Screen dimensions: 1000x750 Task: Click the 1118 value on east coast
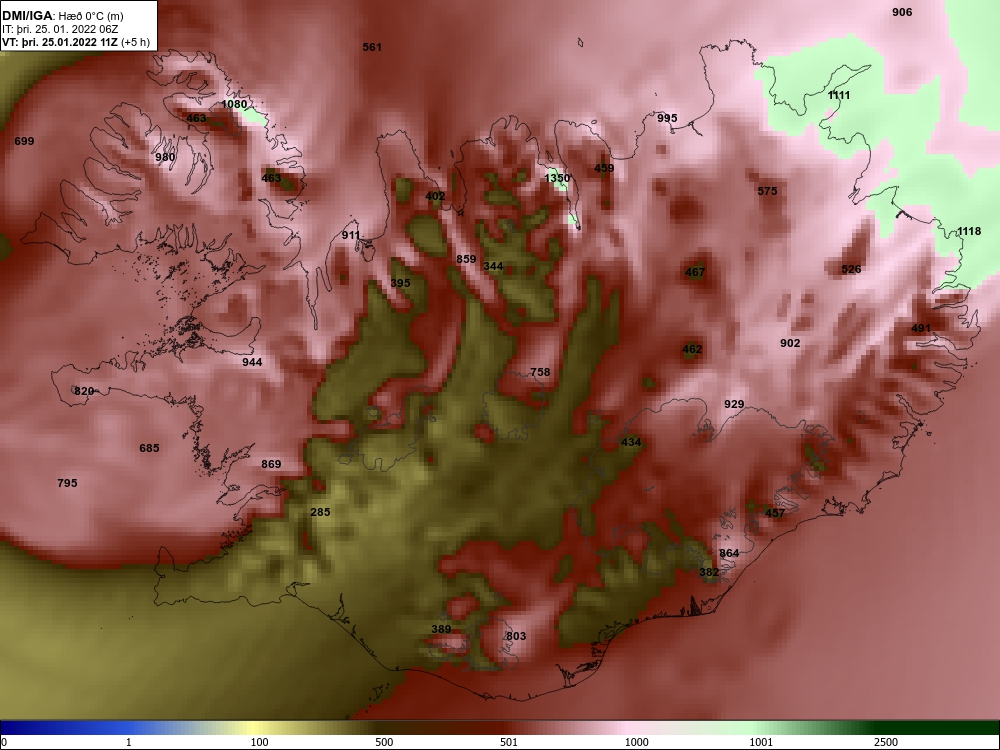point(969,232)
